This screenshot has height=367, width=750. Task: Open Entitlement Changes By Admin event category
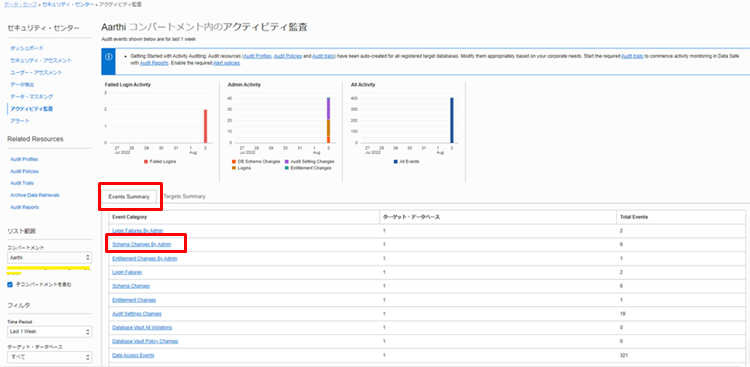(145, 258)
